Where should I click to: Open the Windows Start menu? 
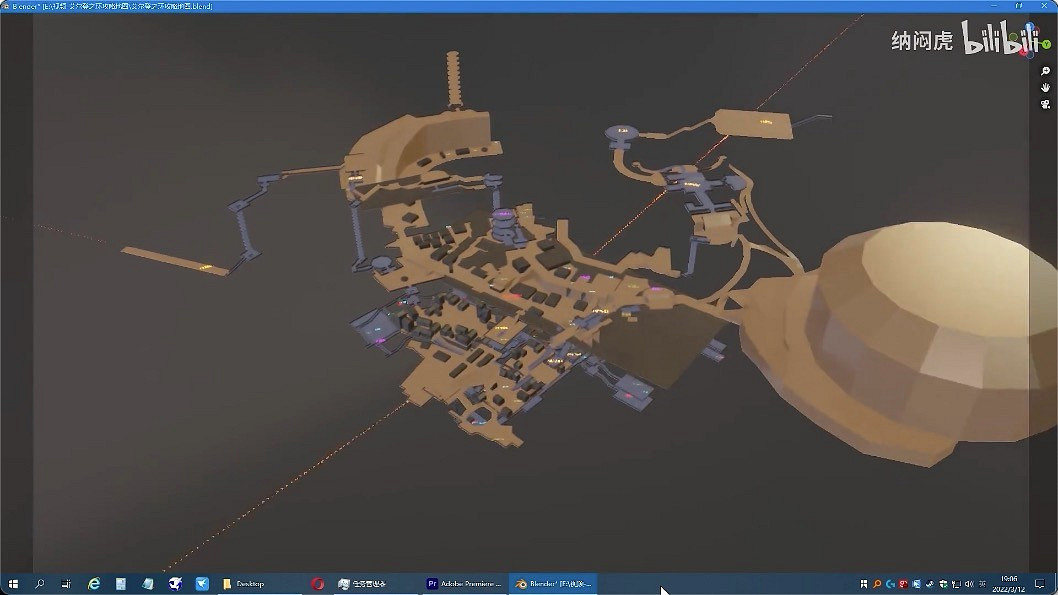(13, 583)
